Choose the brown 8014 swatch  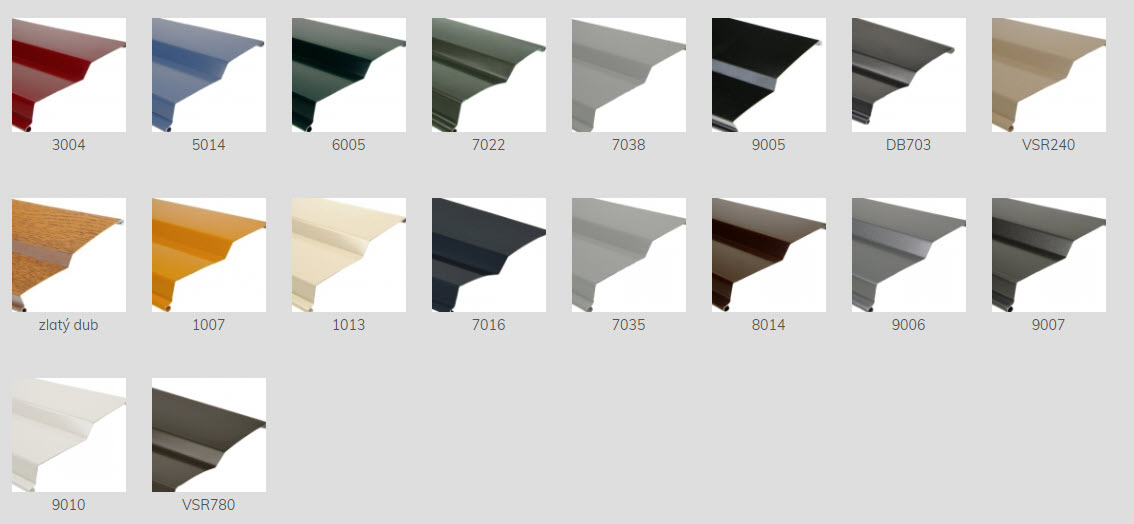(x=769, y=255)
